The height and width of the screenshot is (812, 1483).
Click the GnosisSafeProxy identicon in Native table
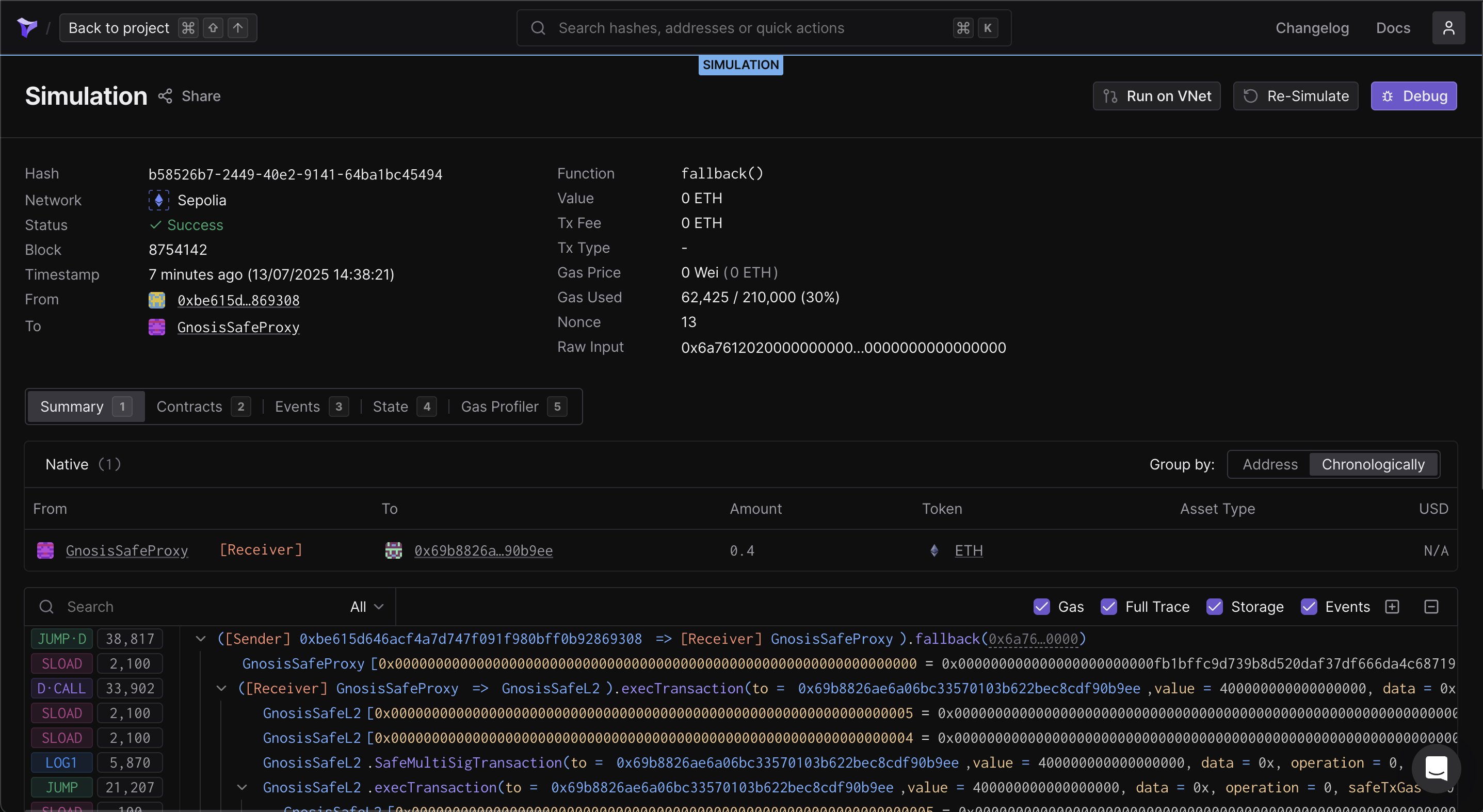(45, 550)
